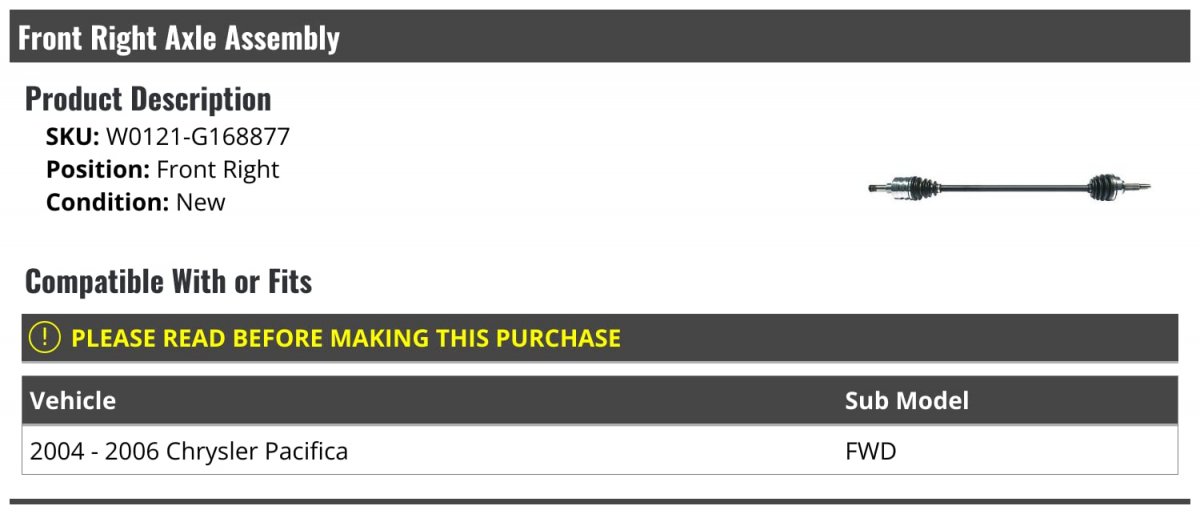This screenshot has width=1200, height=514.
Task: Click the axle shaft center in the image
Action: pyautogui.click(x=1014, y=186)
